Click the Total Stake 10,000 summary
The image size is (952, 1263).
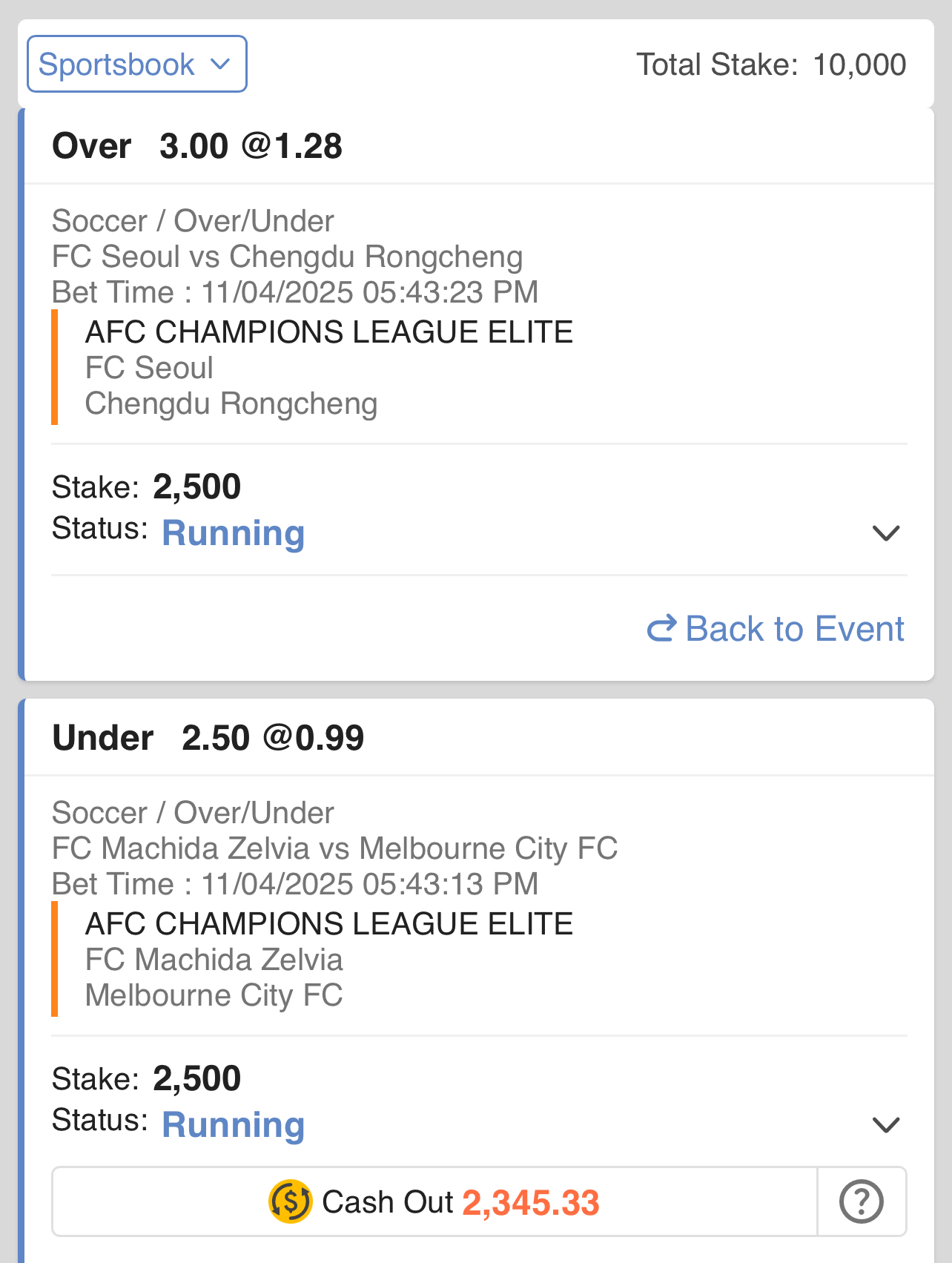tap(771, 65)
